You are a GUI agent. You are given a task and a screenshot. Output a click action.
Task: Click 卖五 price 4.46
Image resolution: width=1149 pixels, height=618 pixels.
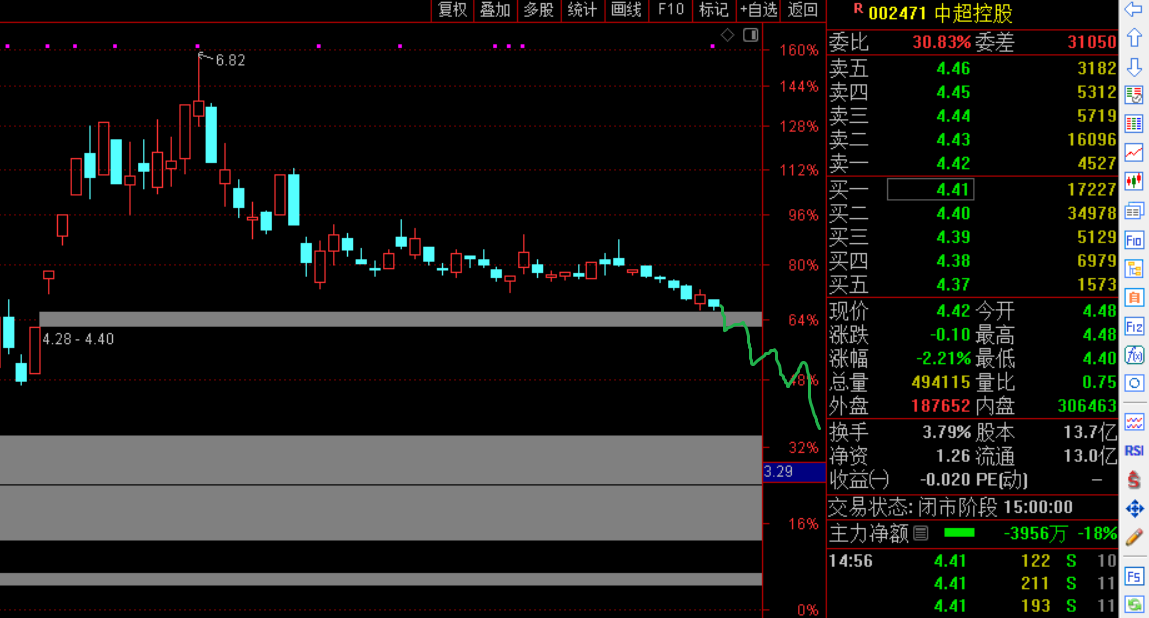[953, 69]
